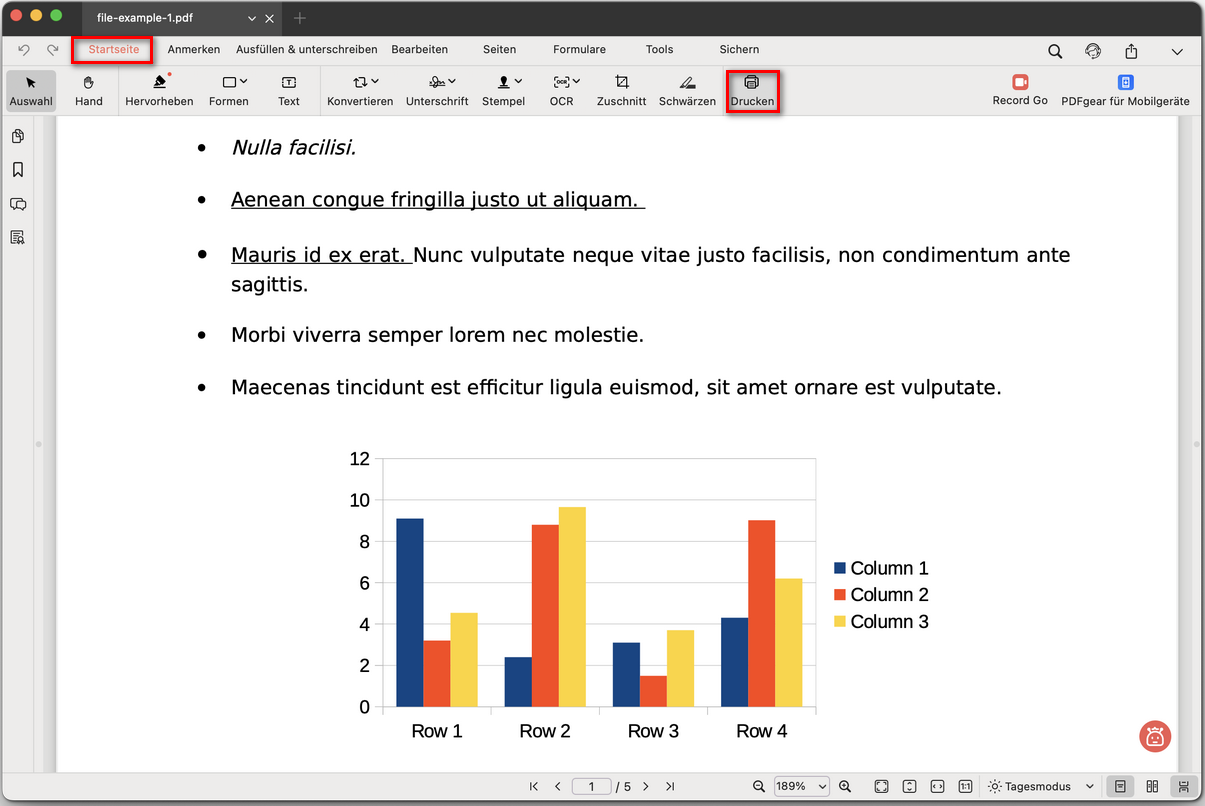The width and height of the screenshot is (1205, 806).
Task: Switch to the Anmerken tab
Action: point(193,49)
